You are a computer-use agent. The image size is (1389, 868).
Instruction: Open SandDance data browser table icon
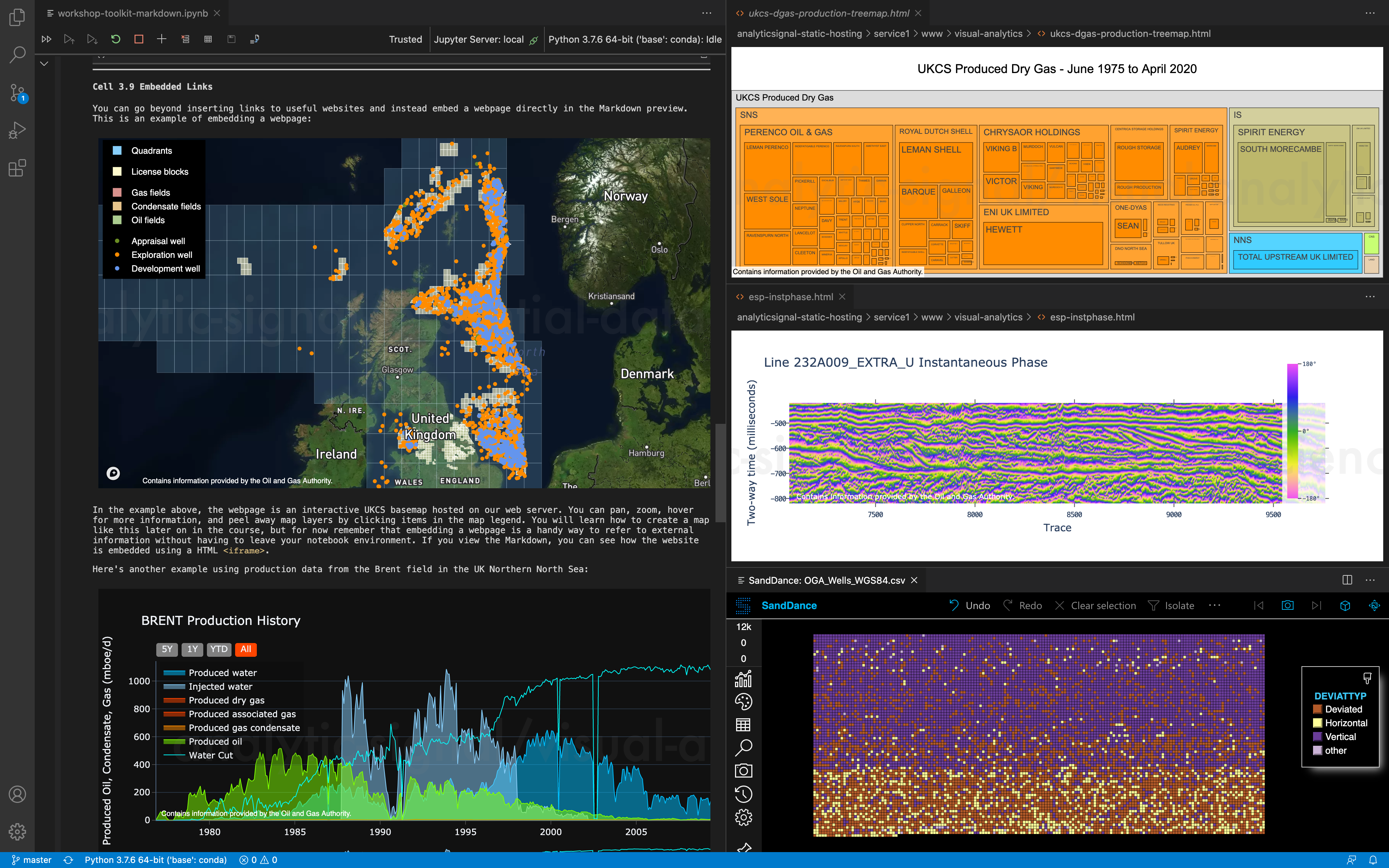(x=743, y=725)
